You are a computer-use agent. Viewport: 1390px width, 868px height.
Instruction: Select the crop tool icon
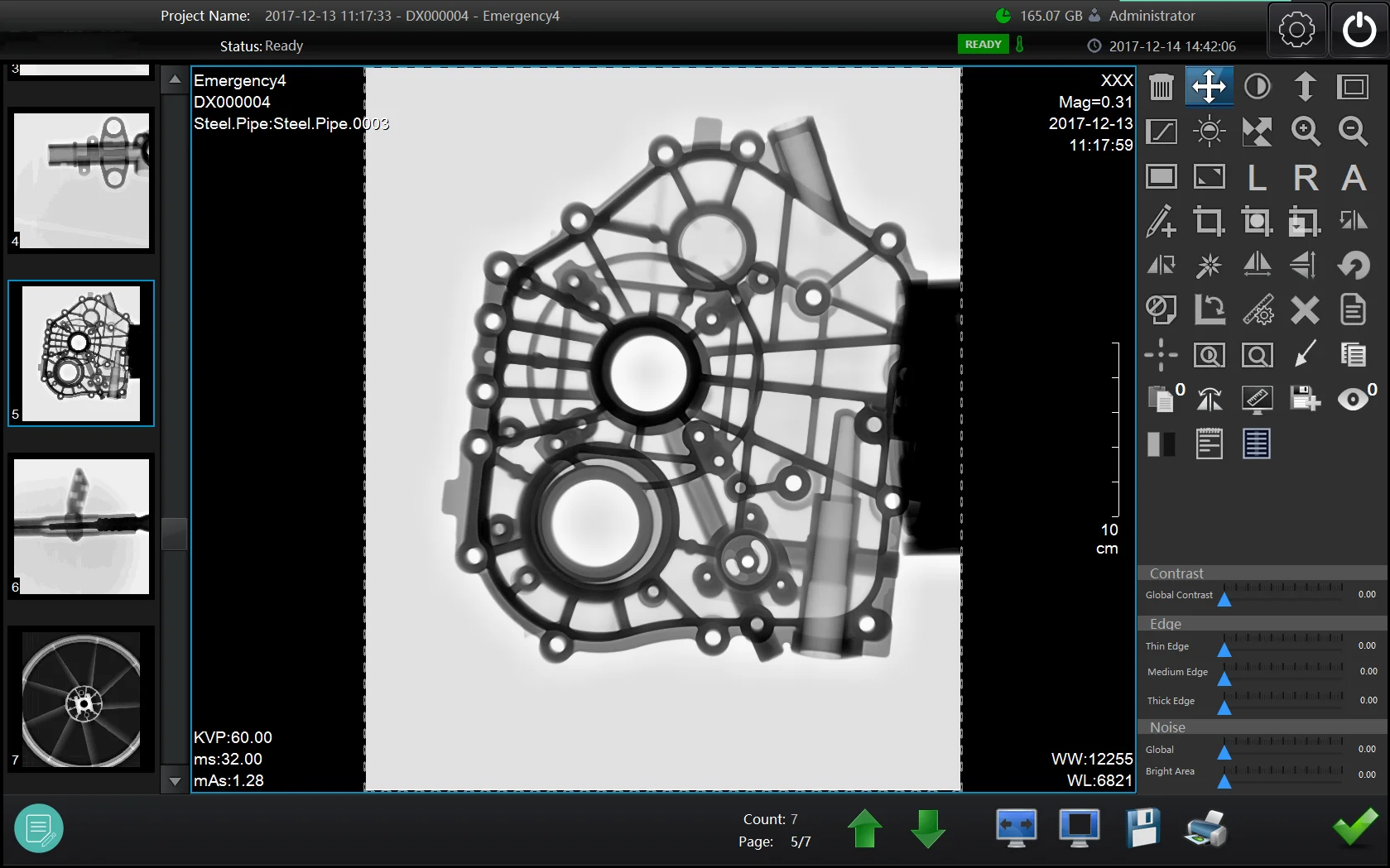[x=1209, y=221]
